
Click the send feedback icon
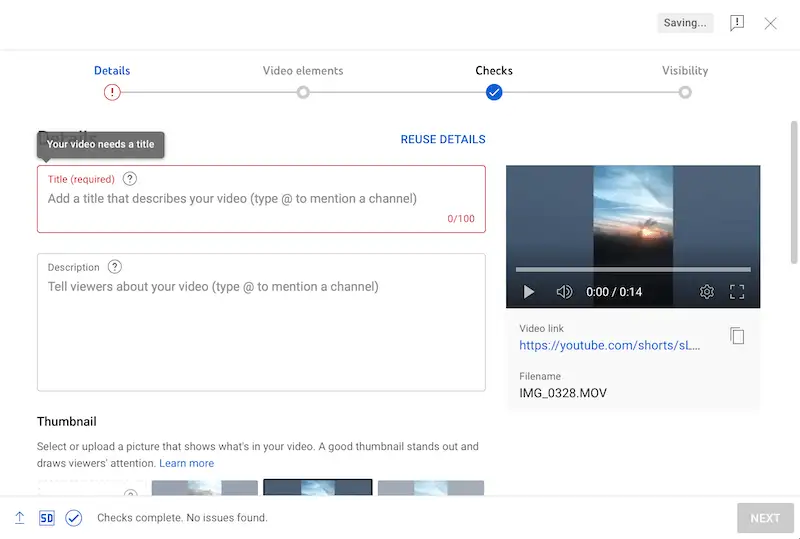click(737, 23)
